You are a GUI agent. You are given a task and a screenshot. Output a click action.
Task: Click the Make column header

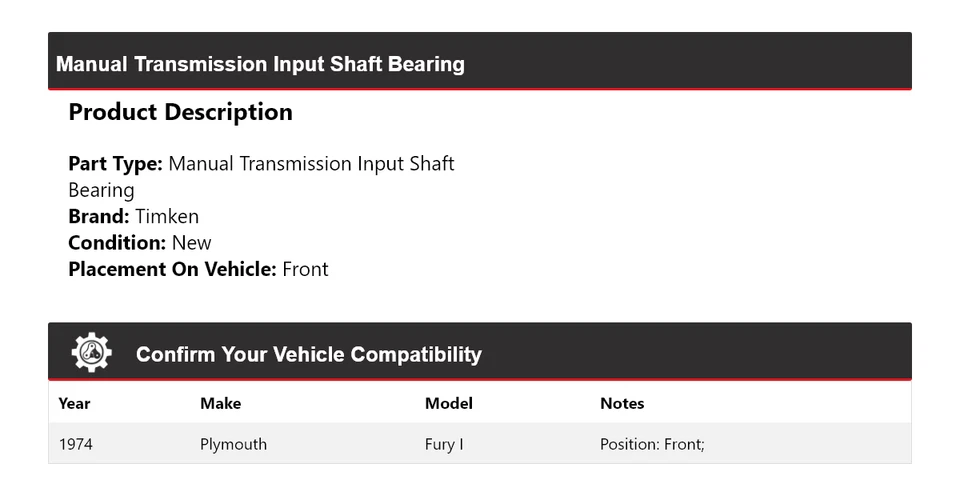(220, 403)
